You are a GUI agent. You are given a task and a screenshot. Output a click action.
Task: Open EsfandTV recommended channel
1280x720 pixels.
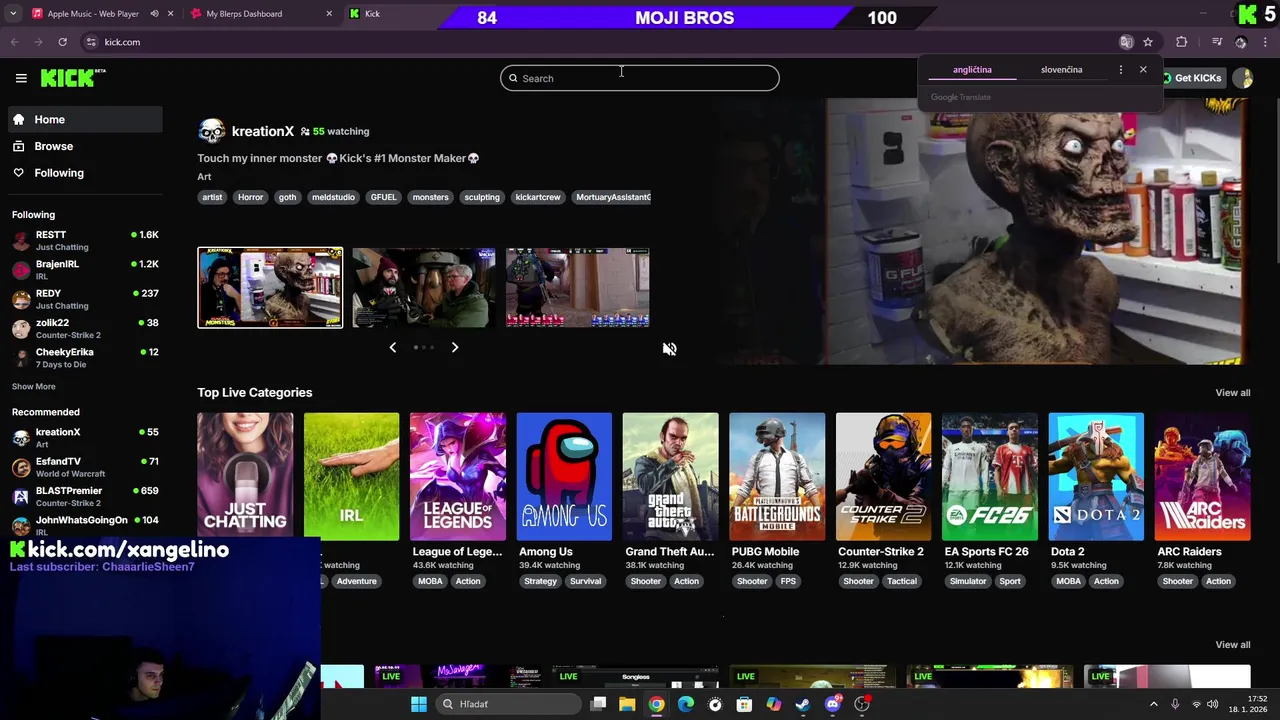[85, 467]
